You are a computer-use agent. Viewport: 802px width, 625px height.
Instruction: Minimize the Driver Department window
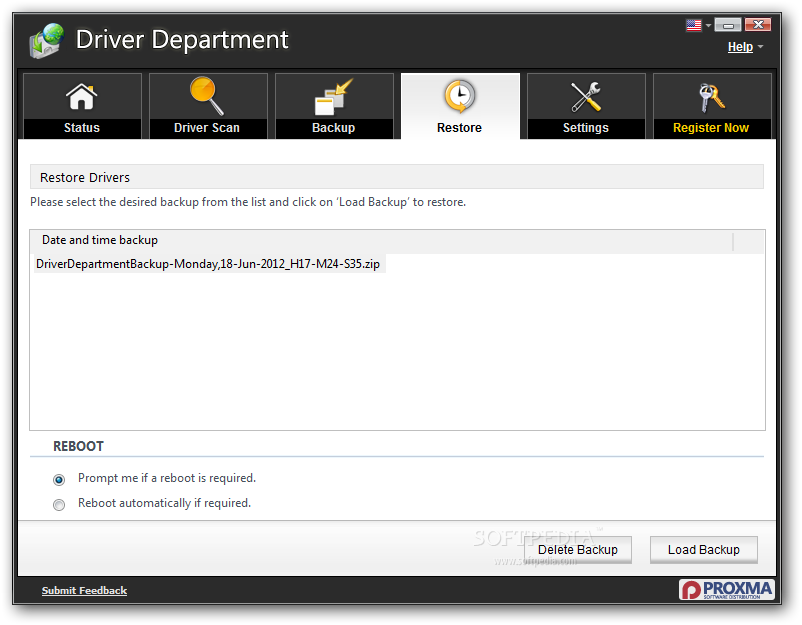pos(728,25)
